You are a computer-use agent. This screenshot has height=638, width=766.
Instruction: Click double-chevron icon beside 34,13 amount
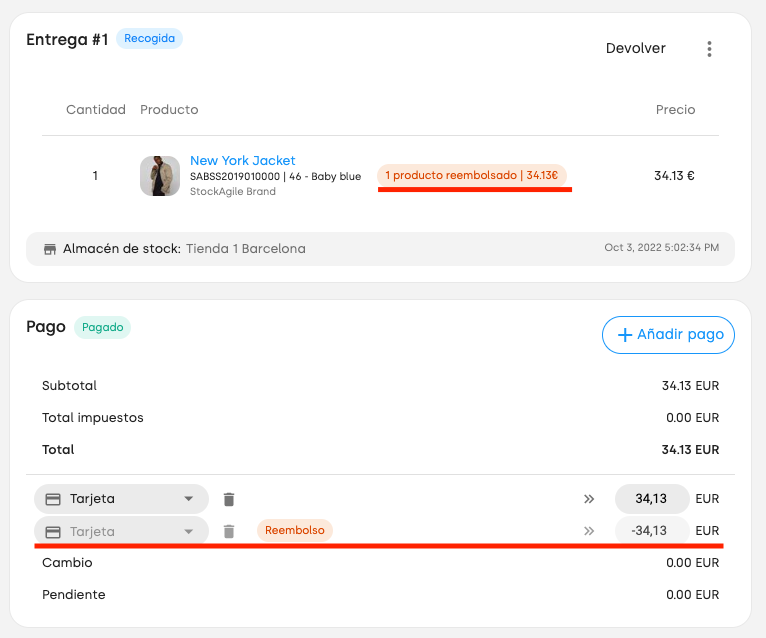pyautogui.click(x=589, y=499)
